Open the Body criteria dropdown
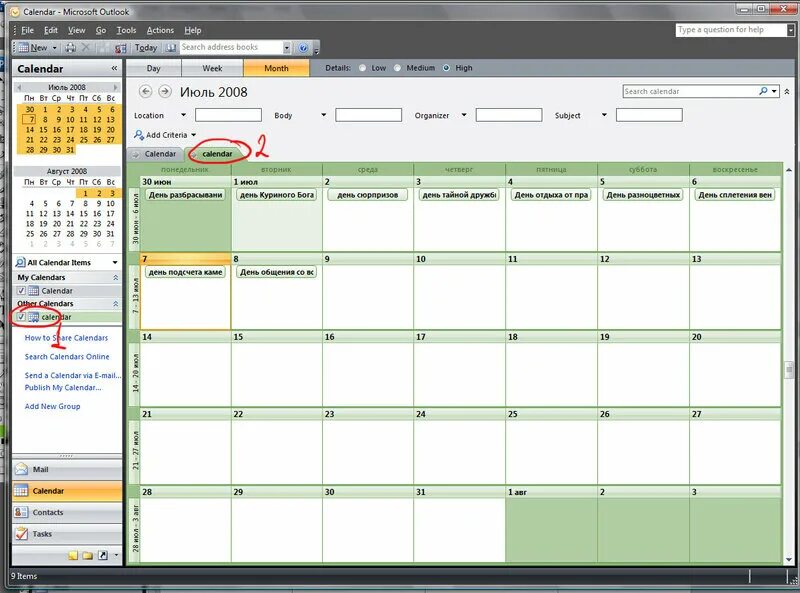Image resolution: width=800 pixels, height=593 pixels. click(x=323, y=115)
